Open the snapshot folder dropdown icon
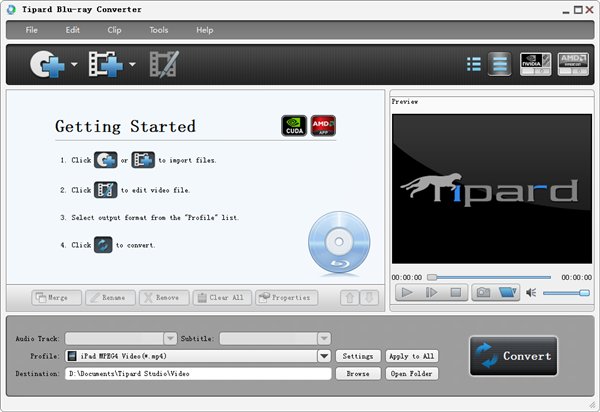600x412 pixels. click(x=508, y=293)
